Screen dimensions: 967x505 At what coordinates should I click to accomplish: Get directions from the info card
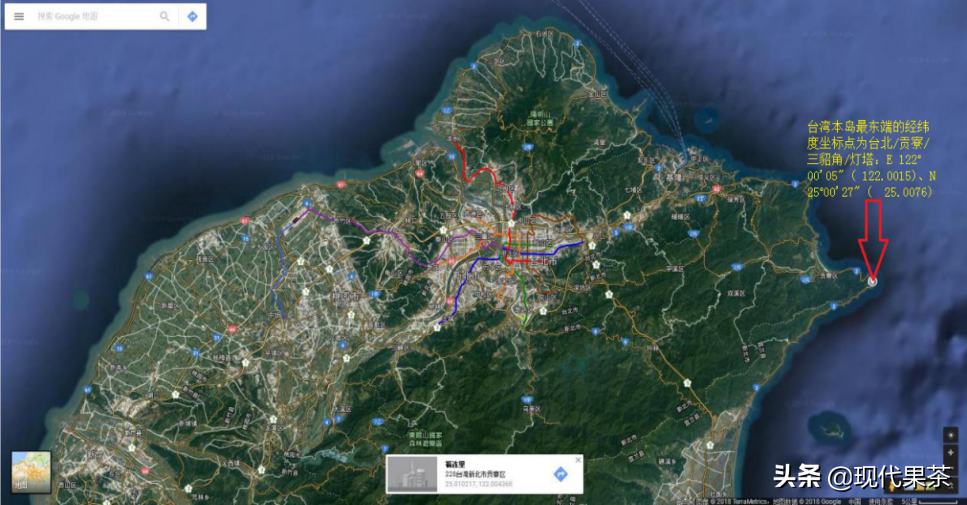pyautogui.click(x=560, y=474)
